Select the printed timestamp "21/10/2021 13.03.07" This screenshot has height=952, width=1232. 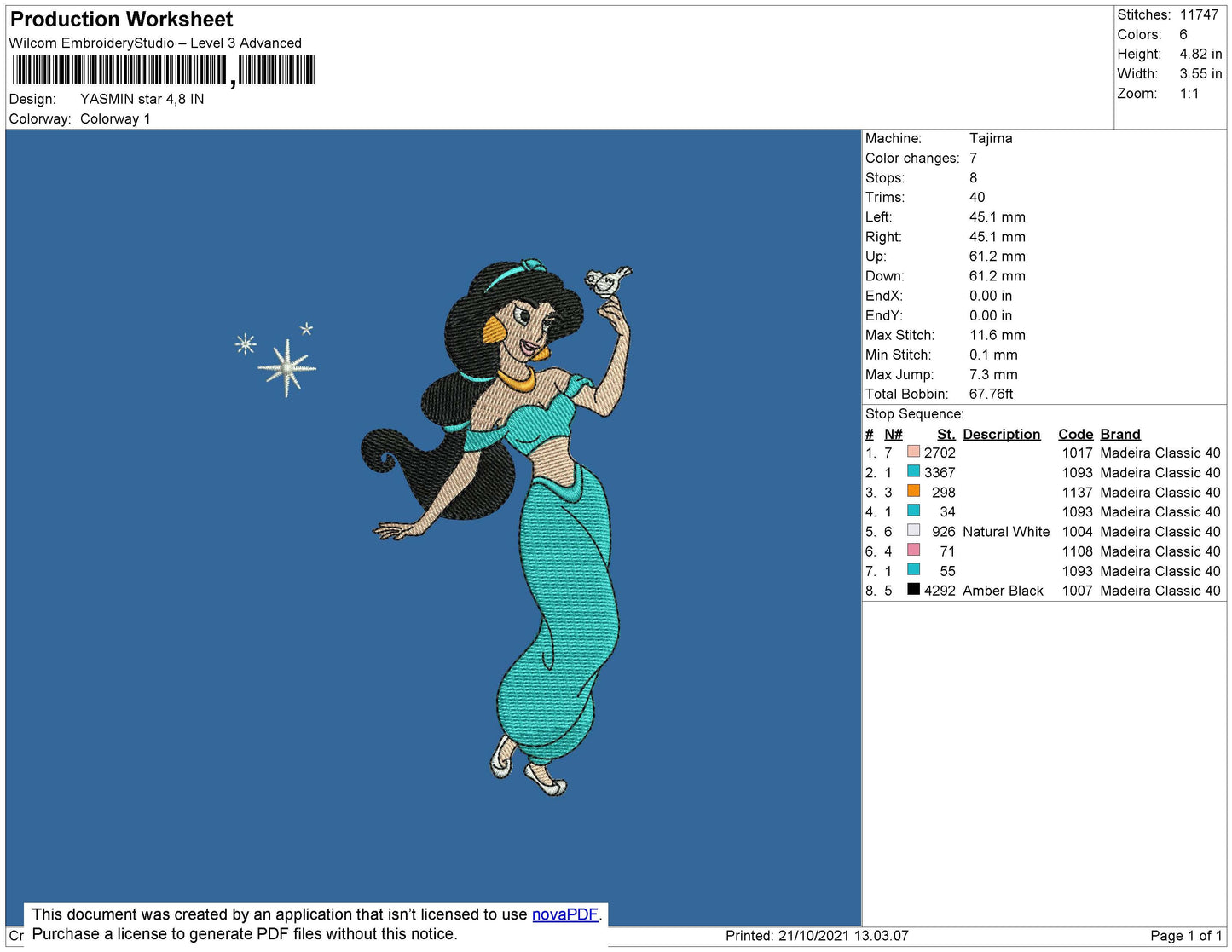843,935
